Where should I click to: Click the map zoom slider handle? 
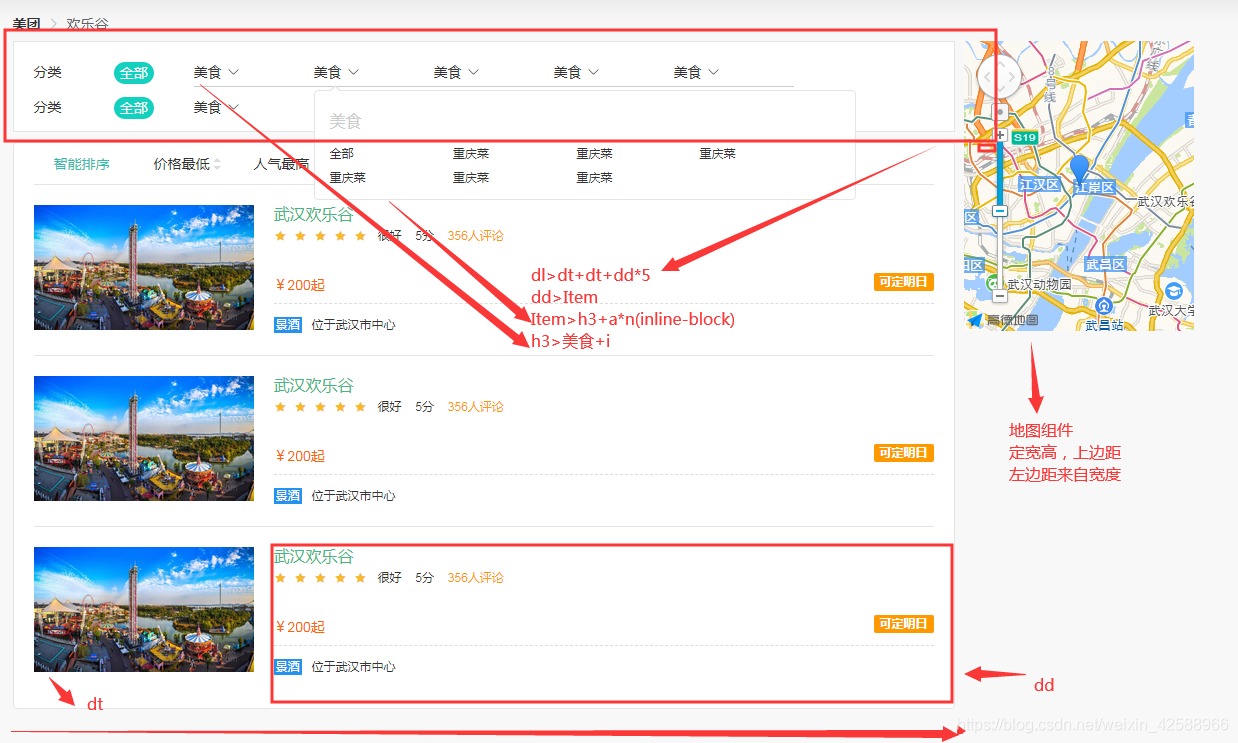[x=999, y=211]
